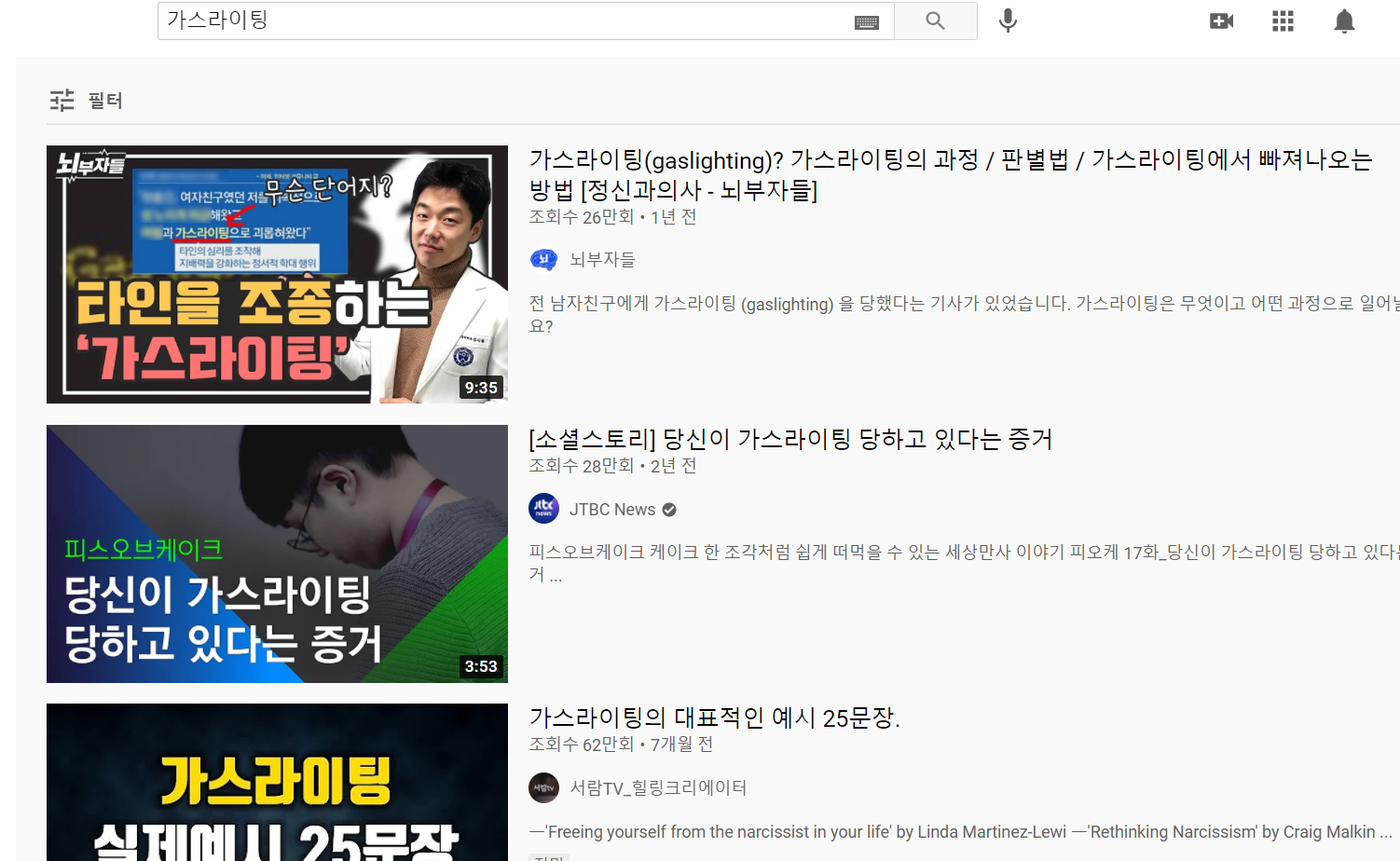1400x861 pixels.
Task: Open the 뇌부자들 channel name link
Action: (x=602, y=260)
